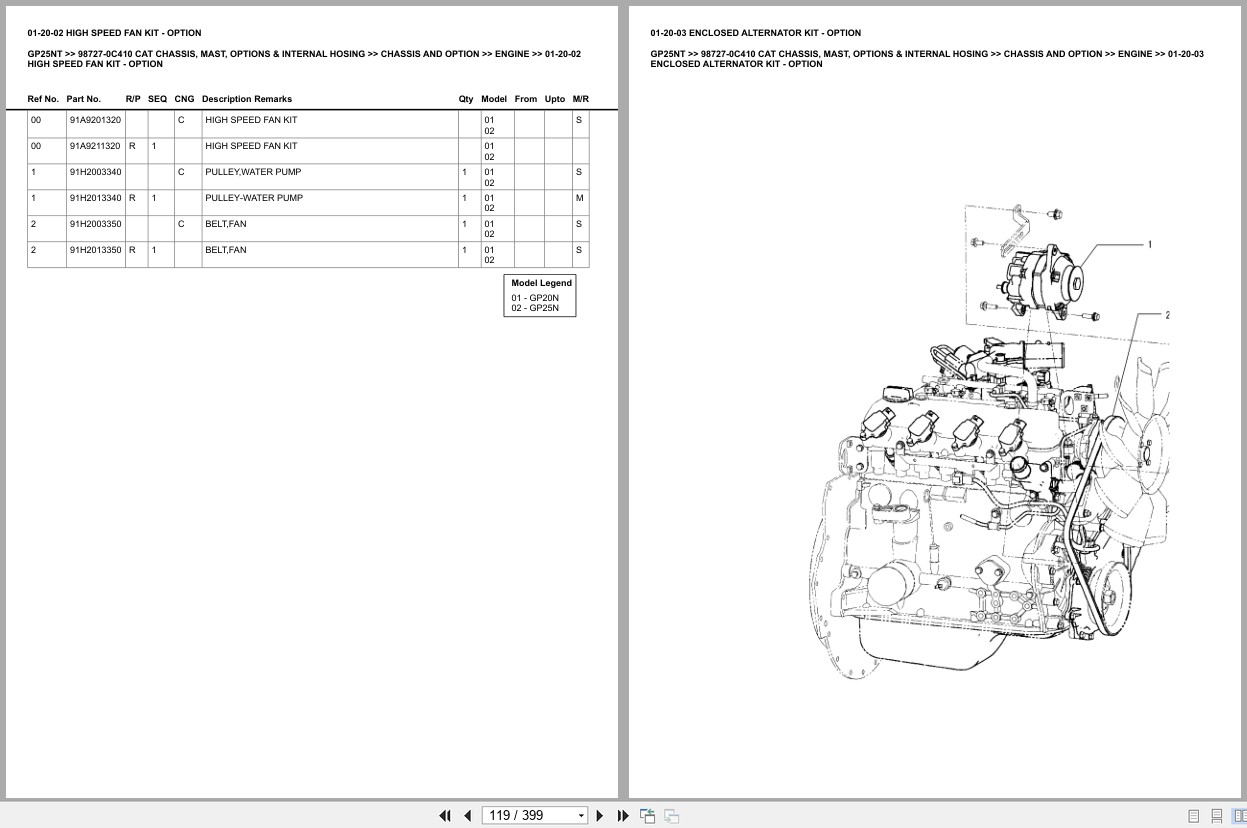
Task: Click the M value in PULLEY-WATER PUMP row
Action: [580, 198]
